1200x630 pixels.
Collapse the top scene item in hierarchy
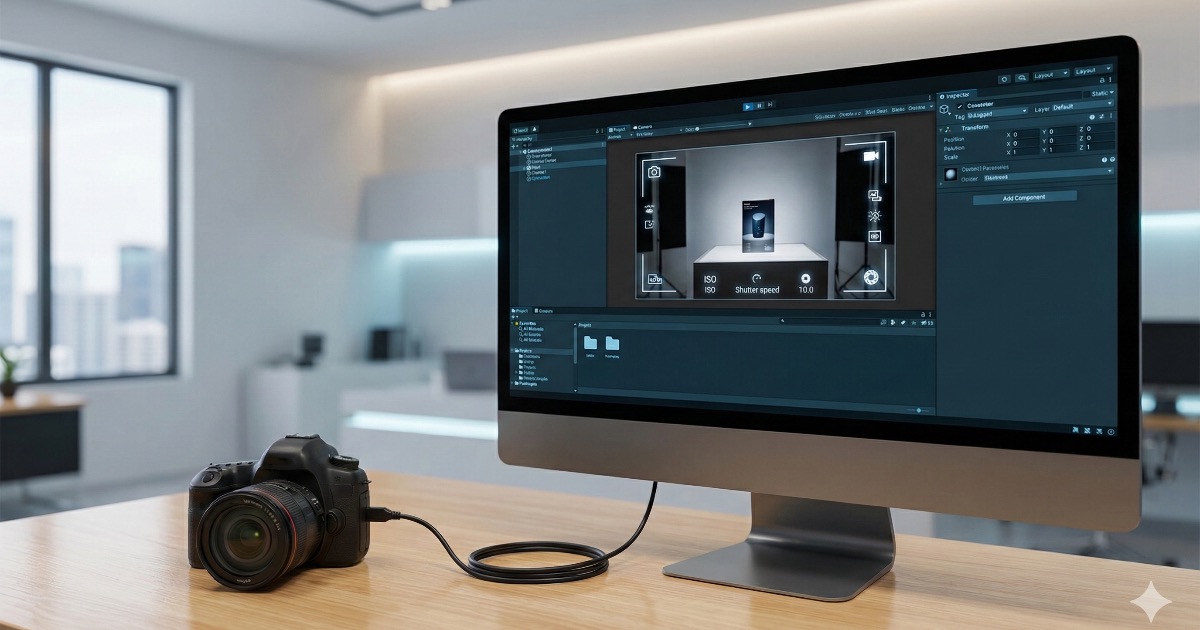point(520,151)
